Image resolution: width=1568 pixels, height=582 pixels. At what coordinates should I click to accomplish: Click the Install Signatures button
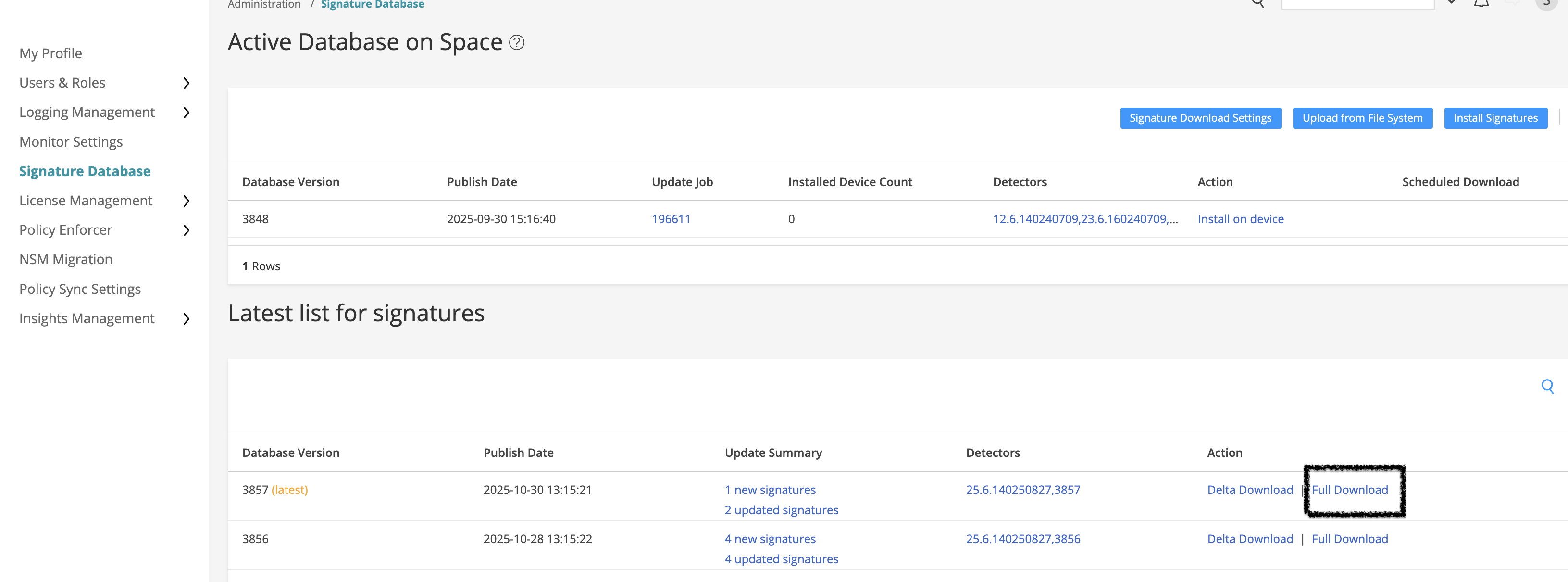click(1495, 118)
